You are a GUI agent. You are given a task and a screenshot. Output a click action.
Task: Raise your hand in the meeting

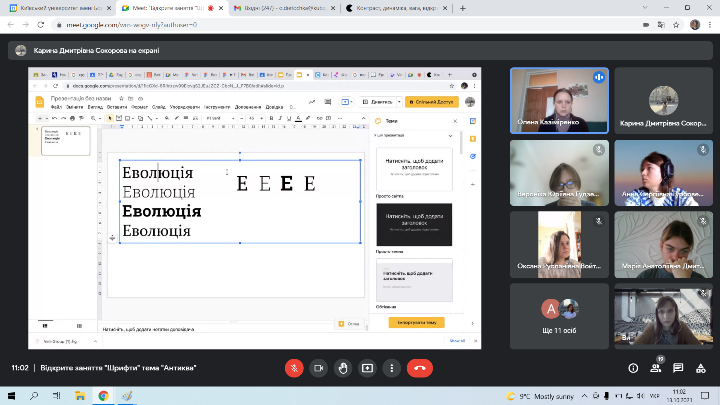tap(342, 368)
